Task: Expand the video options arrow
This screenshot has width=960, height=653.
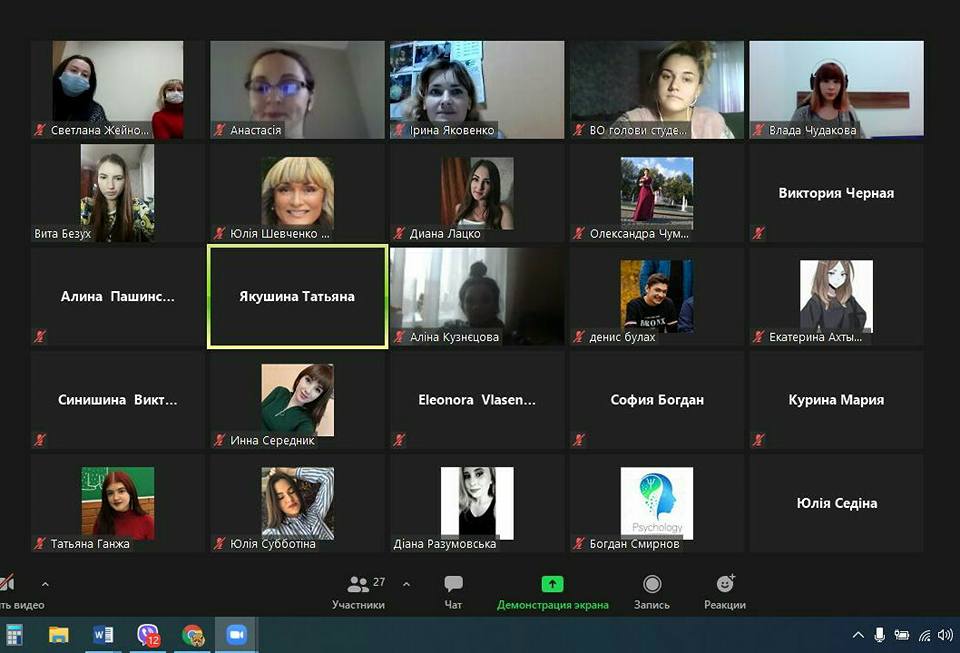Action: tap(45, 584)
